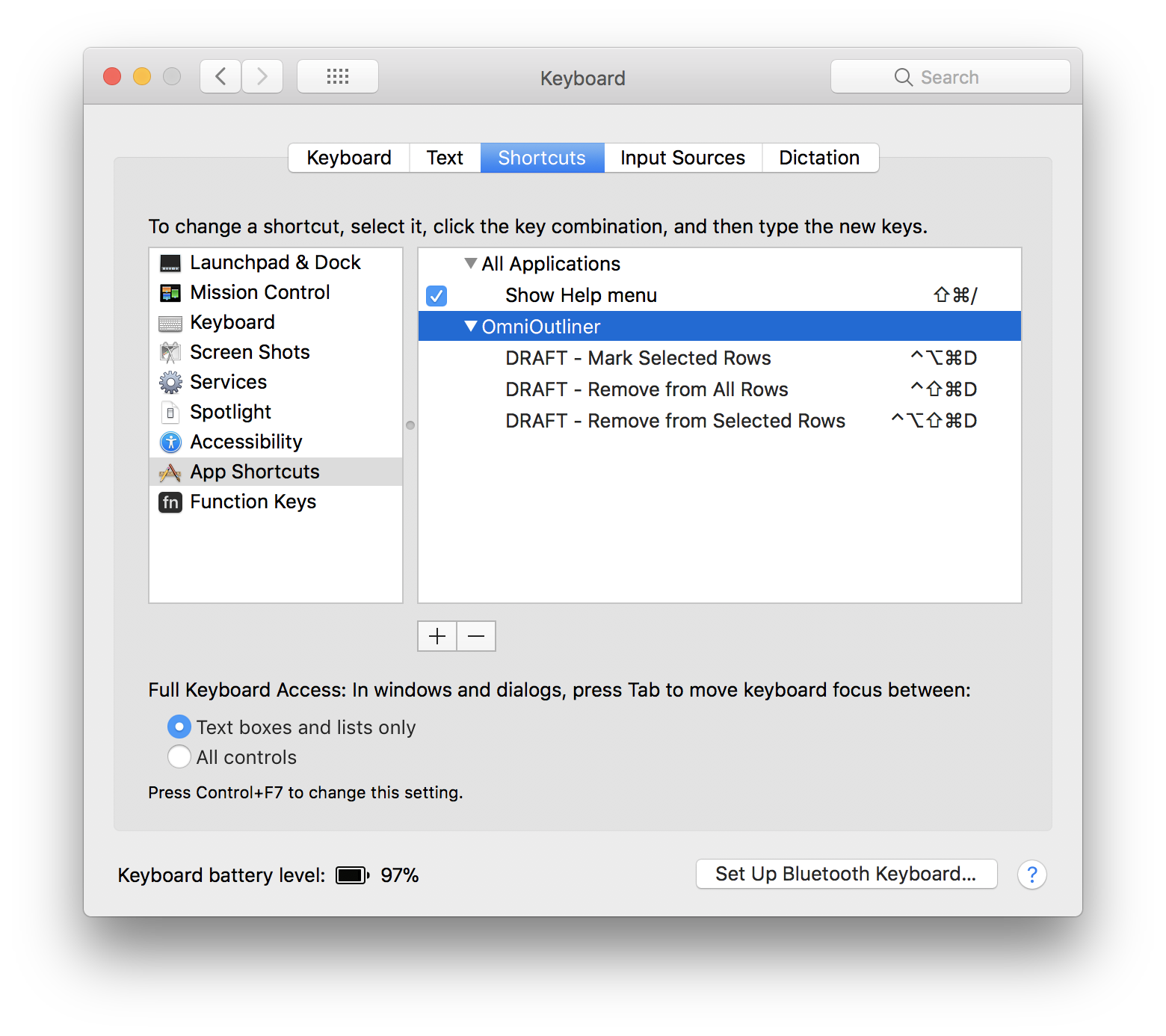Collapse the All Applications disclosure triangle

point(470,263)
